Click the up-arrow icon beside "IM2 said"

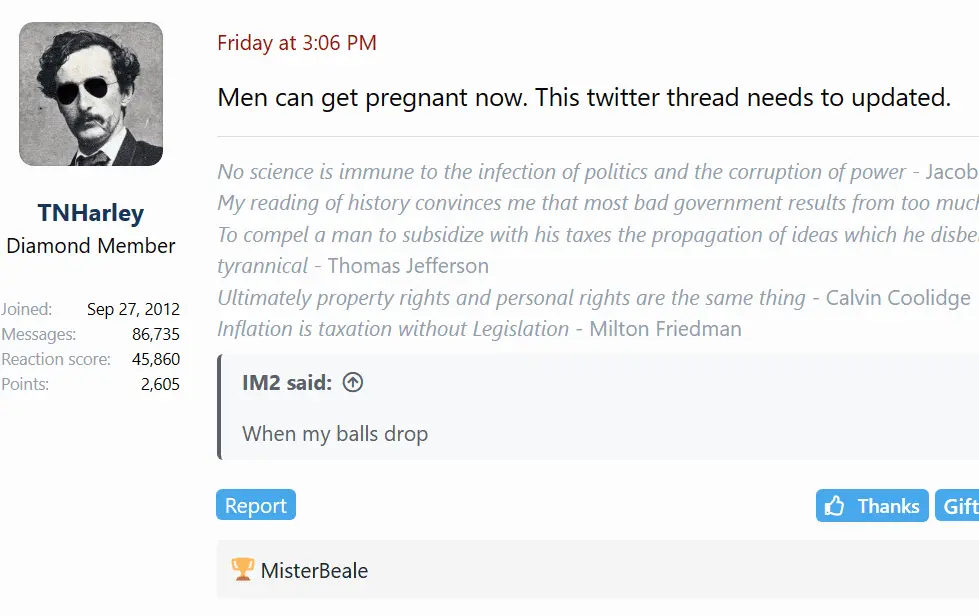click(353, 382)
